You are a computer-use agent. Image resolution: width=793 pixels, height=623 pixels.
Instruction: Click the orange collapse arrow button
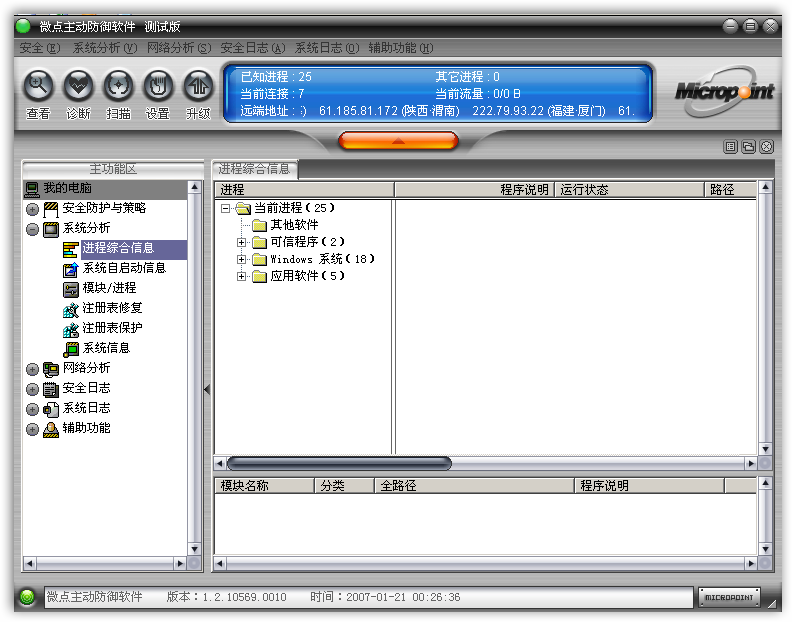(398, 141)
